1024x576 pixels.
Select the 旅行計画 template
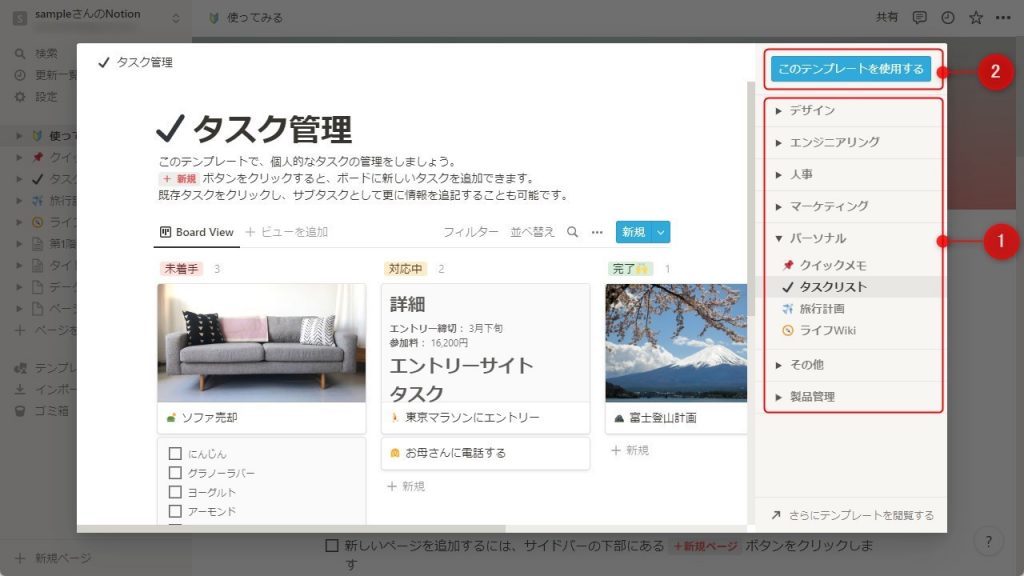point(853,309)
